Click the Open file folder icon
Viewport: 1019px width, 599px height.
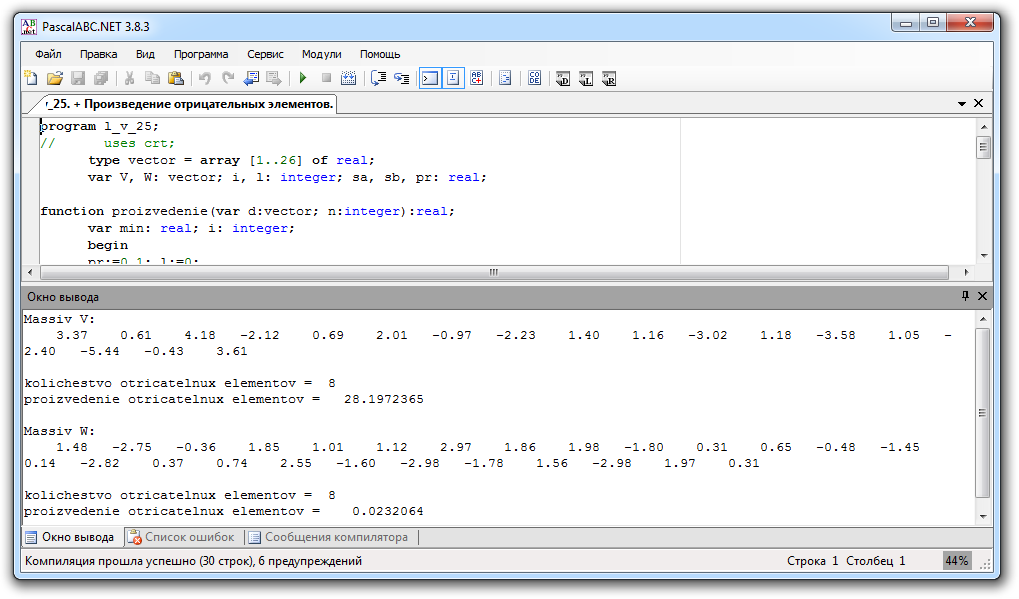[x=54, y=78]
